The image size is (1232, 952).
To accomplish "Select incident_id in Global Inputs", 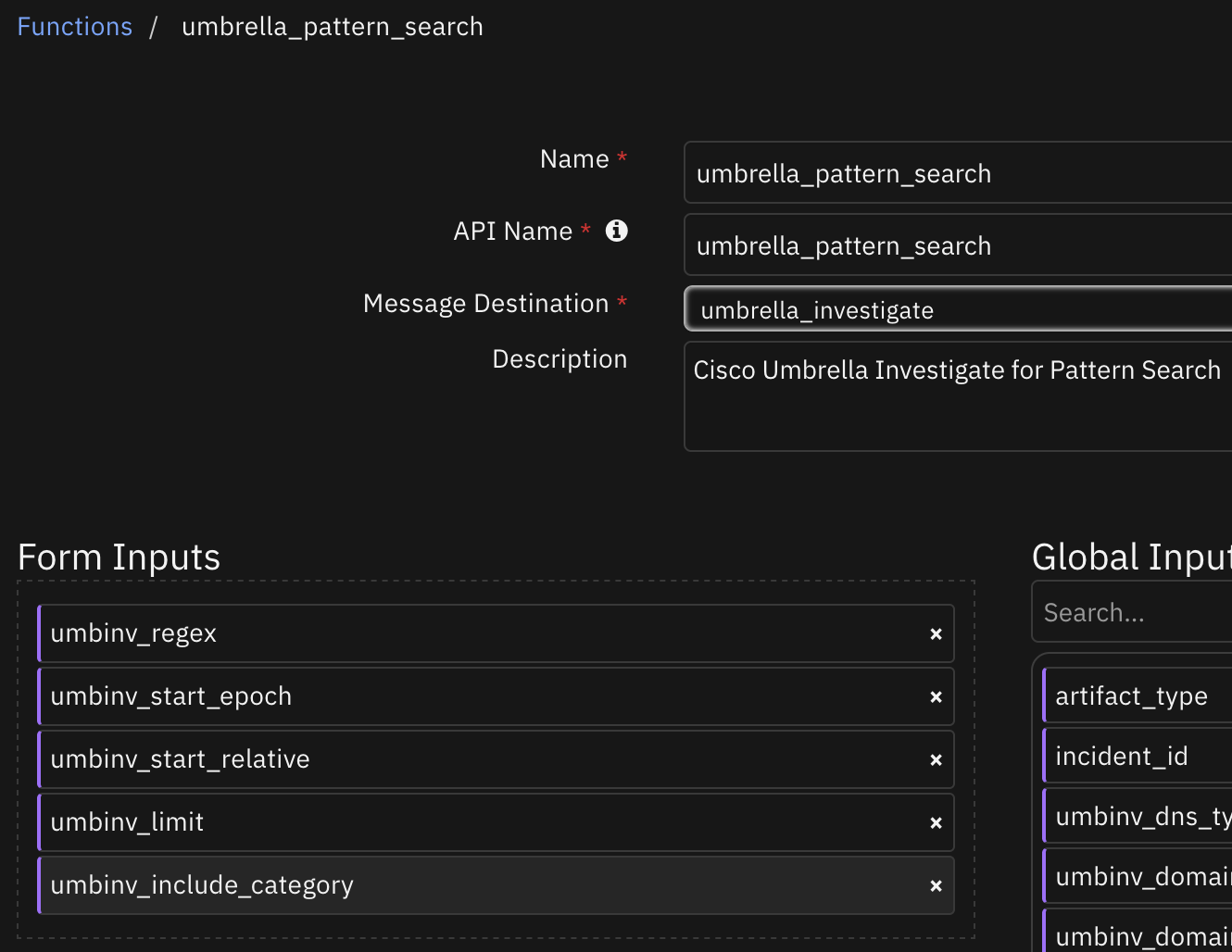I will coord(1138,756).
